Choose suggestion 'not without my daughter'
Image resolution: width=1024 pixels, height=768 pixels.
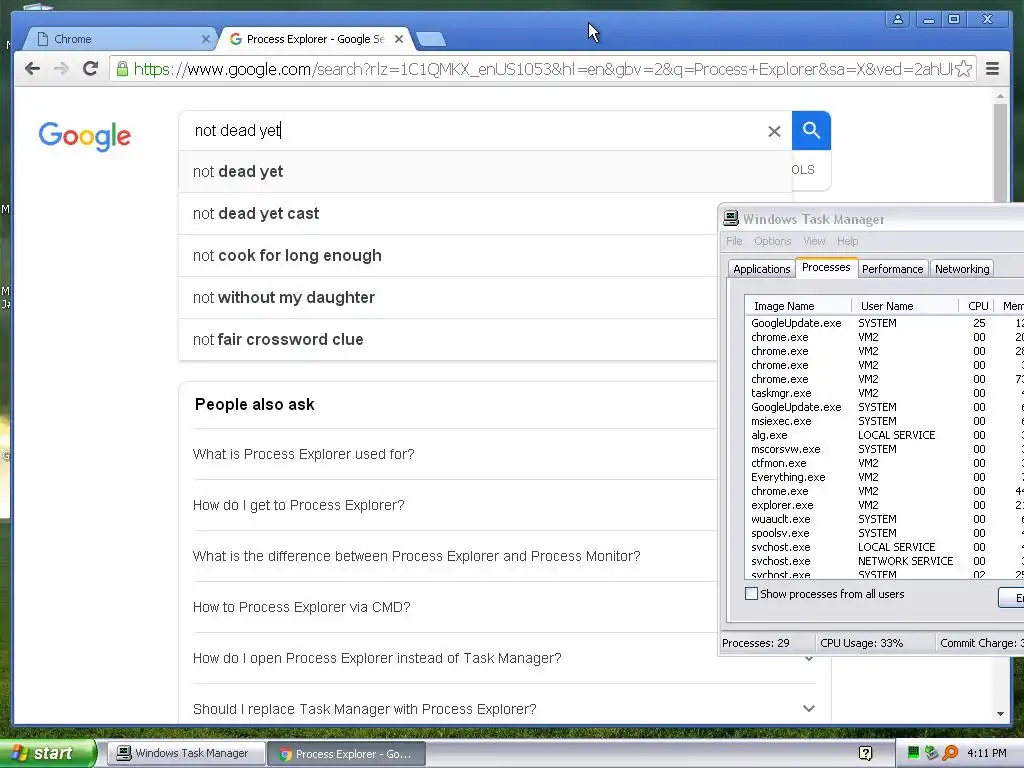click(447, 298)
